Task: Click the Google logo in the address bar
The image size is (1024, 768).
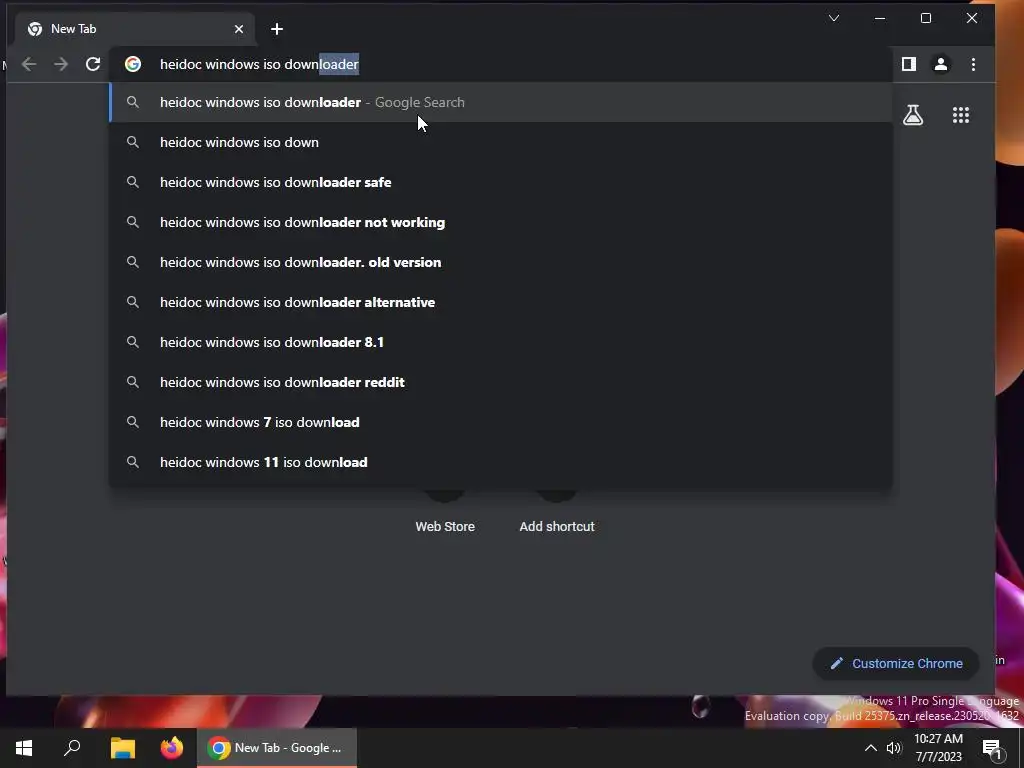Action: (x=133, y=64)
